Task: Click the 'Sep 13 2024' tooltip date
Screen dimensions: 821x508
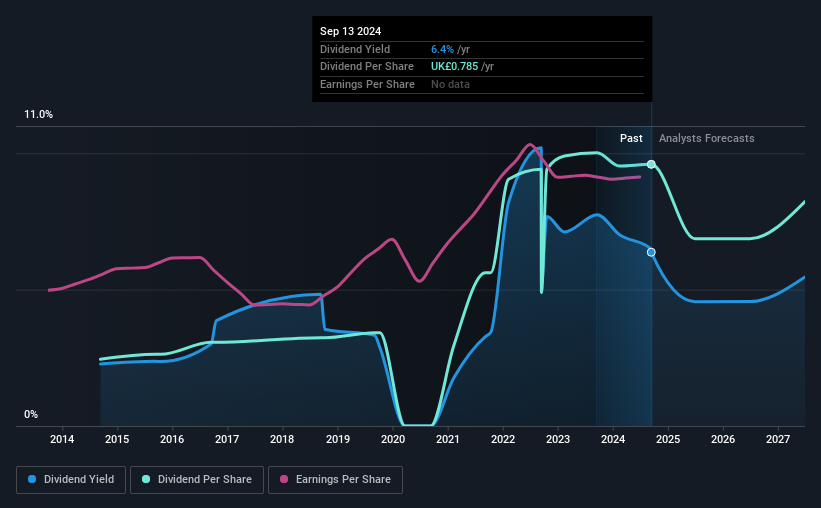Action: (x=350, y=31)
